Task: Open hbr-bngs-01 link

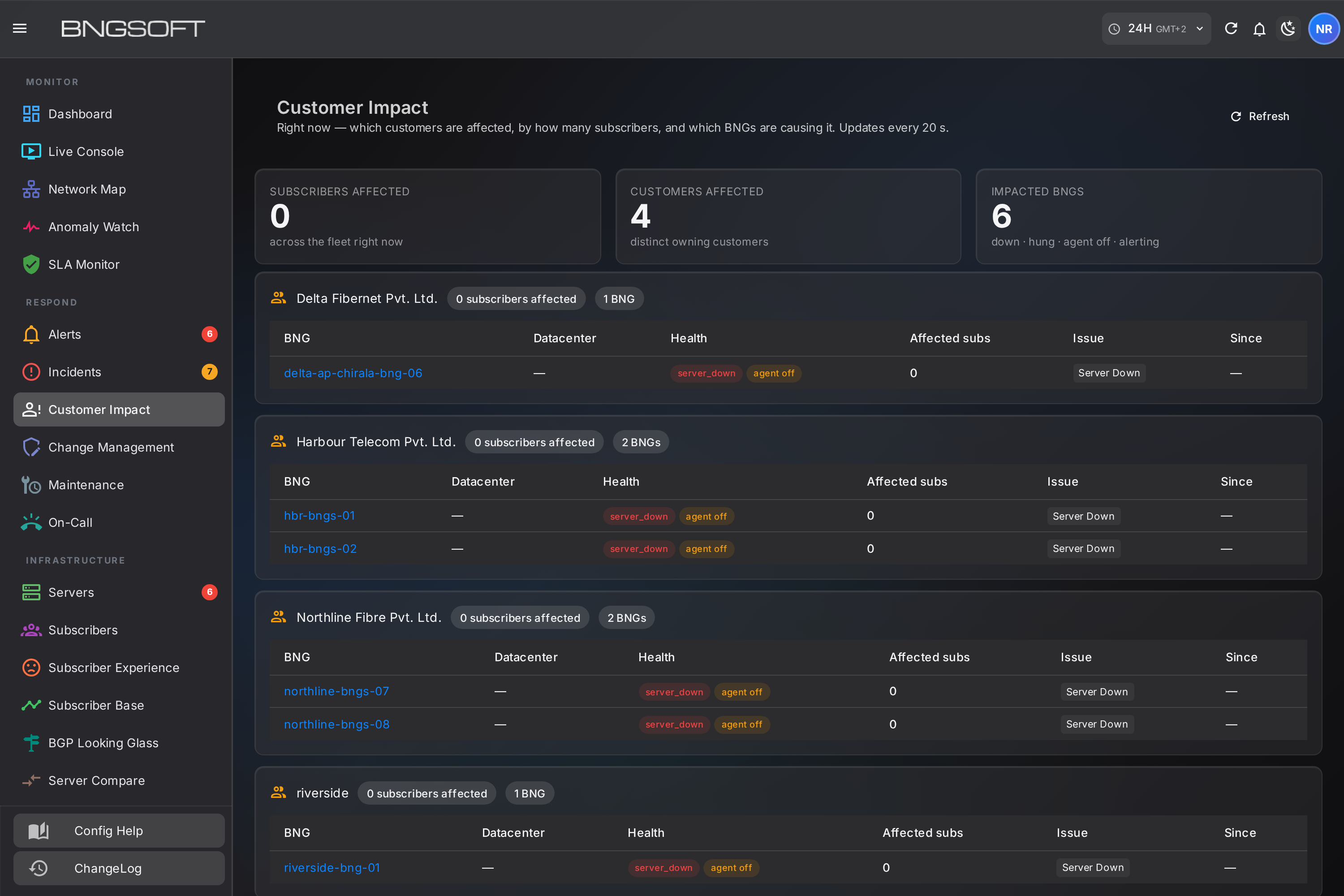Action: [319, 516]
